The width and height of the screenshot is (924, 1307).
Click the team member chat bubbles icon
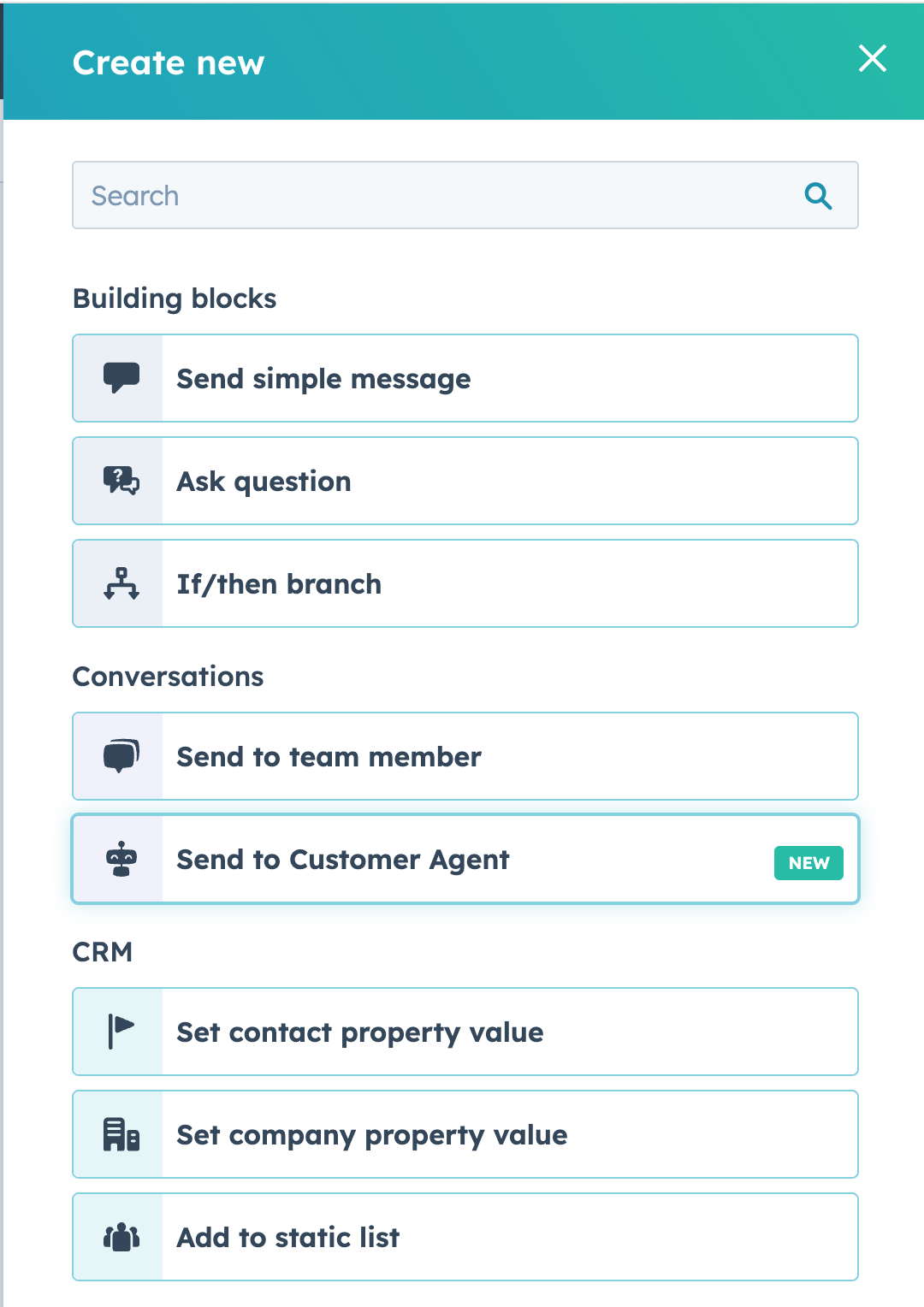tap(121, 756)
